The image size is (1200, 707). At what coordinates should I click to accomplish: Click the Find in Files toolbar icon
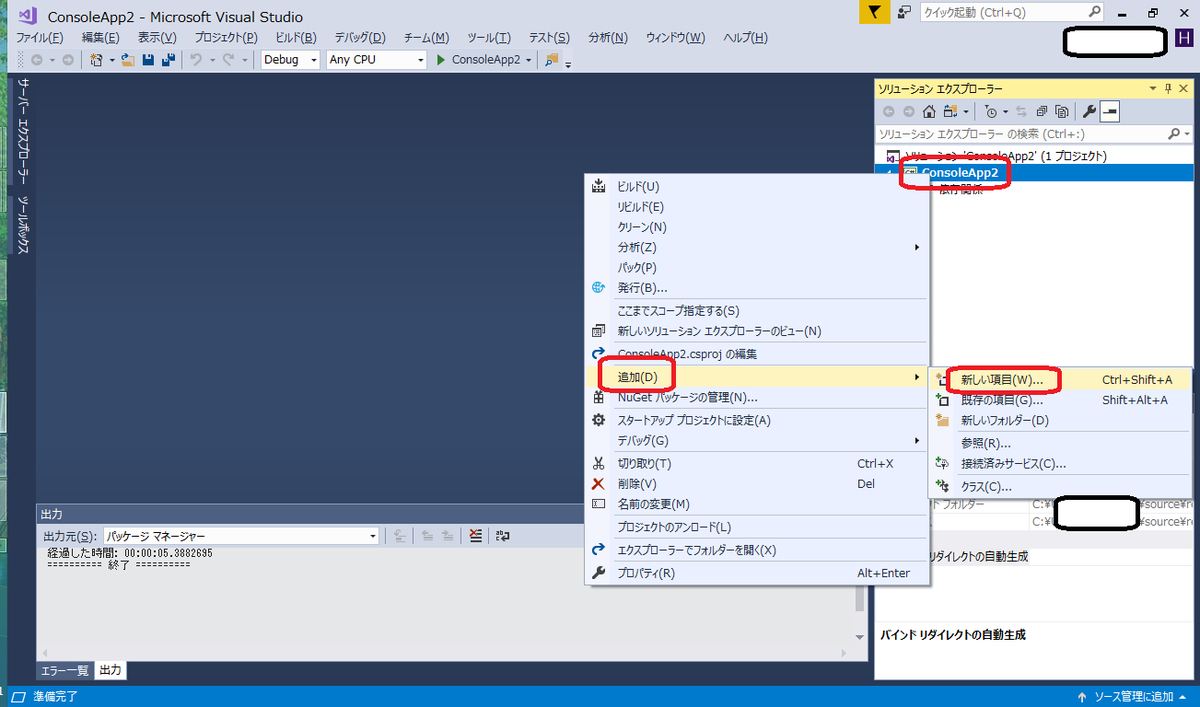tap(551, 60)
